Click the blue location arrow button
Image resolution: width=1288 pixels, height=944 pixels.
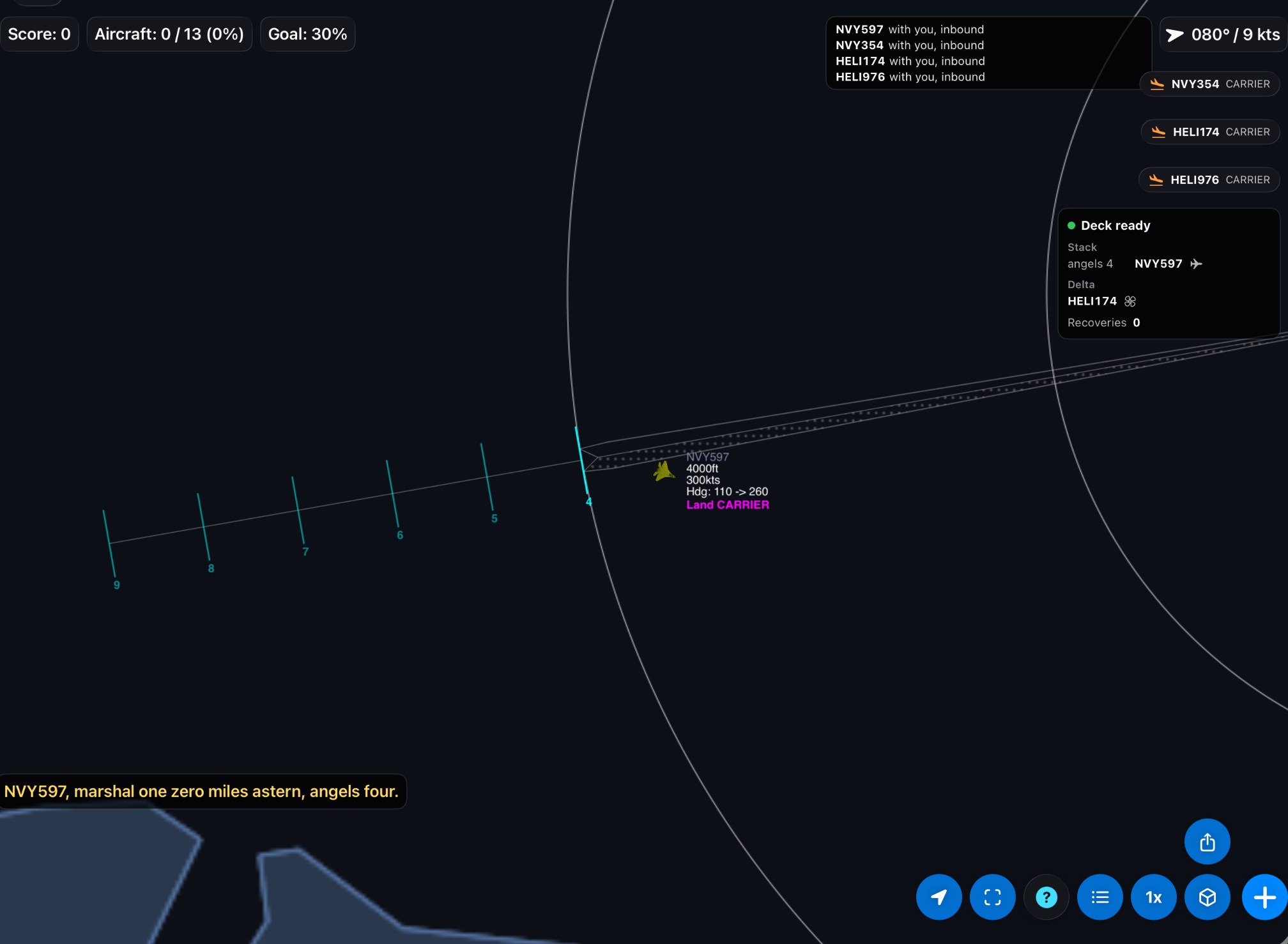(x=939, y=897)
